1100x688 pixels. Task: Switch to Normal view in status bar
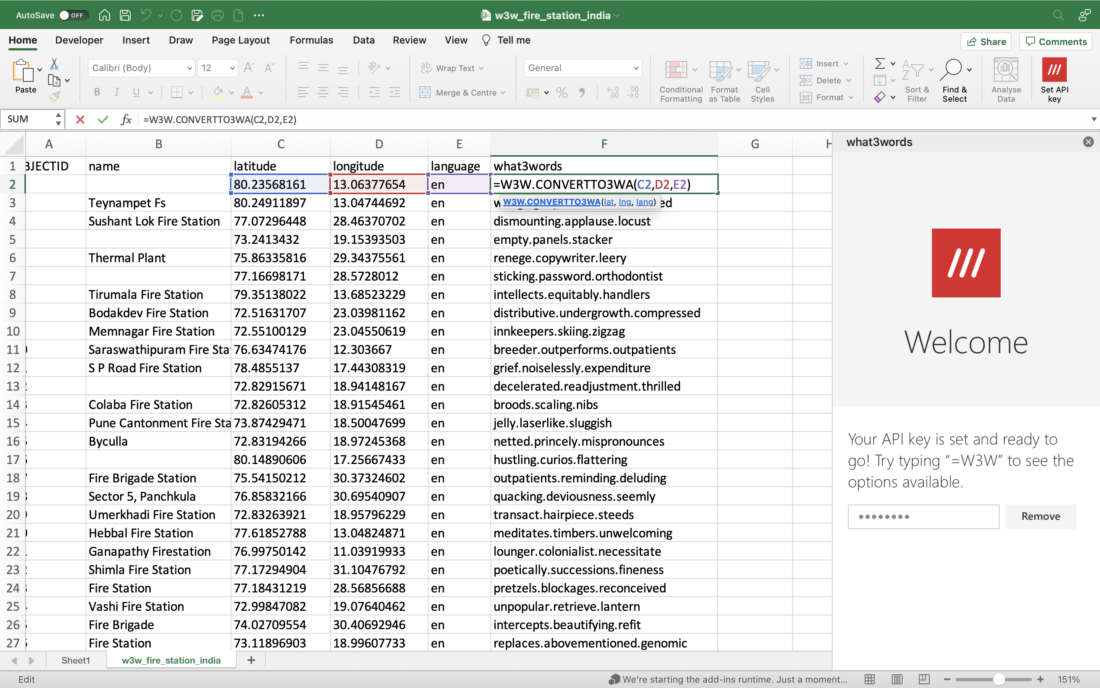[870, 679]
